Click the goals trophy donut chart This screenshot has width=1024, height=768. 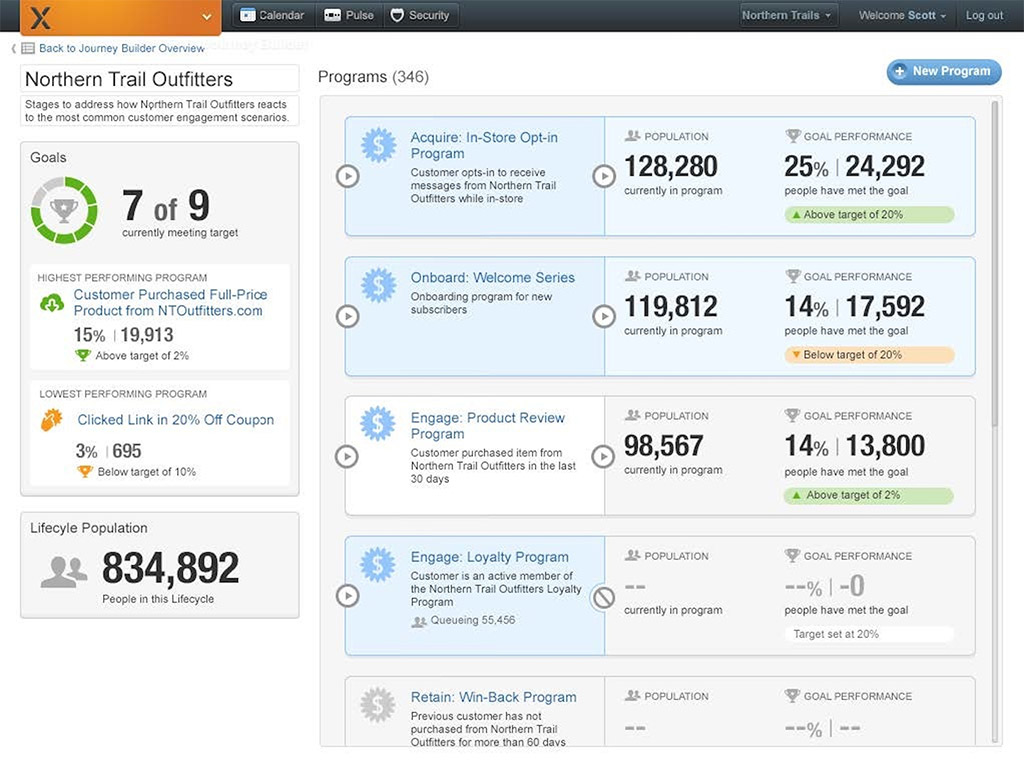(64, 210)
